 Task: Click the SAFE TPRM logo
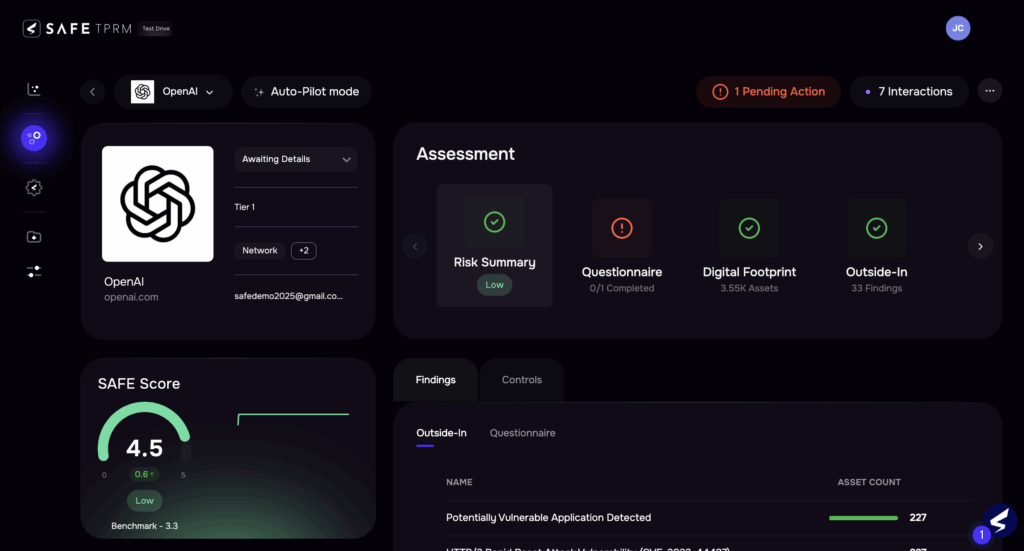[x=77, y=29]
